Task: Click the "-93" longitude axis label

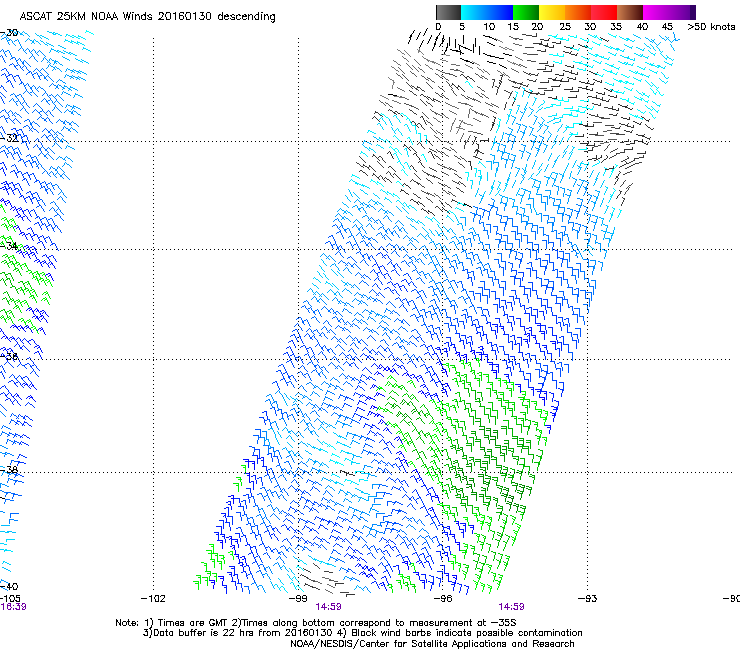Action: tap(588, 599)
